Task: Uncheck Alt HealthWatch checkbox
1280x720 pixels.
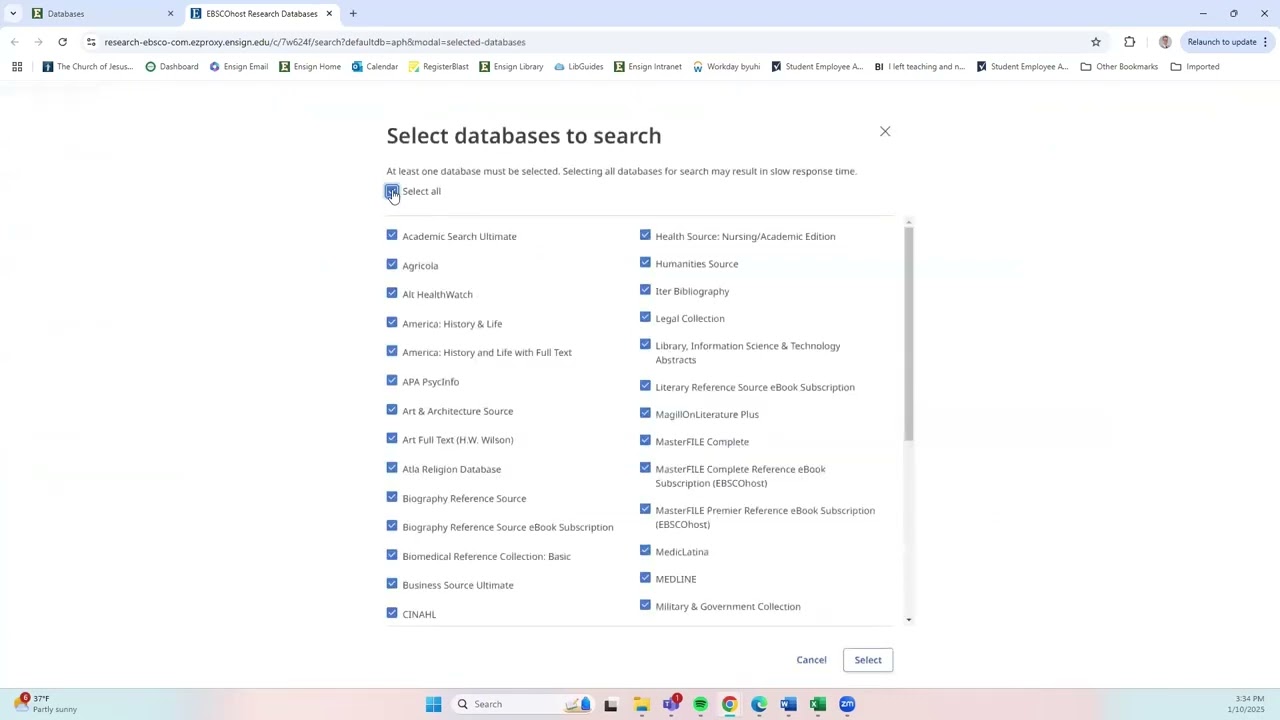Action: pos(392,293)
